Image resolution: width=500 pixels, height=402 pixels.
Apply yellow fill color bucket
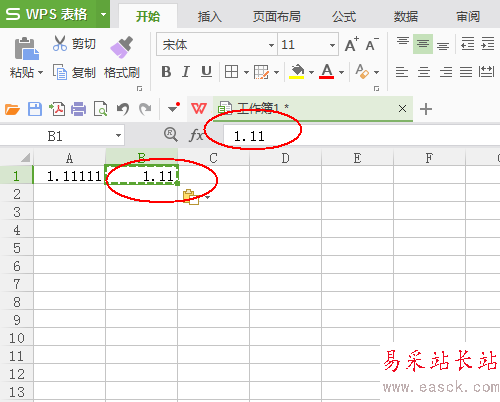297,72
